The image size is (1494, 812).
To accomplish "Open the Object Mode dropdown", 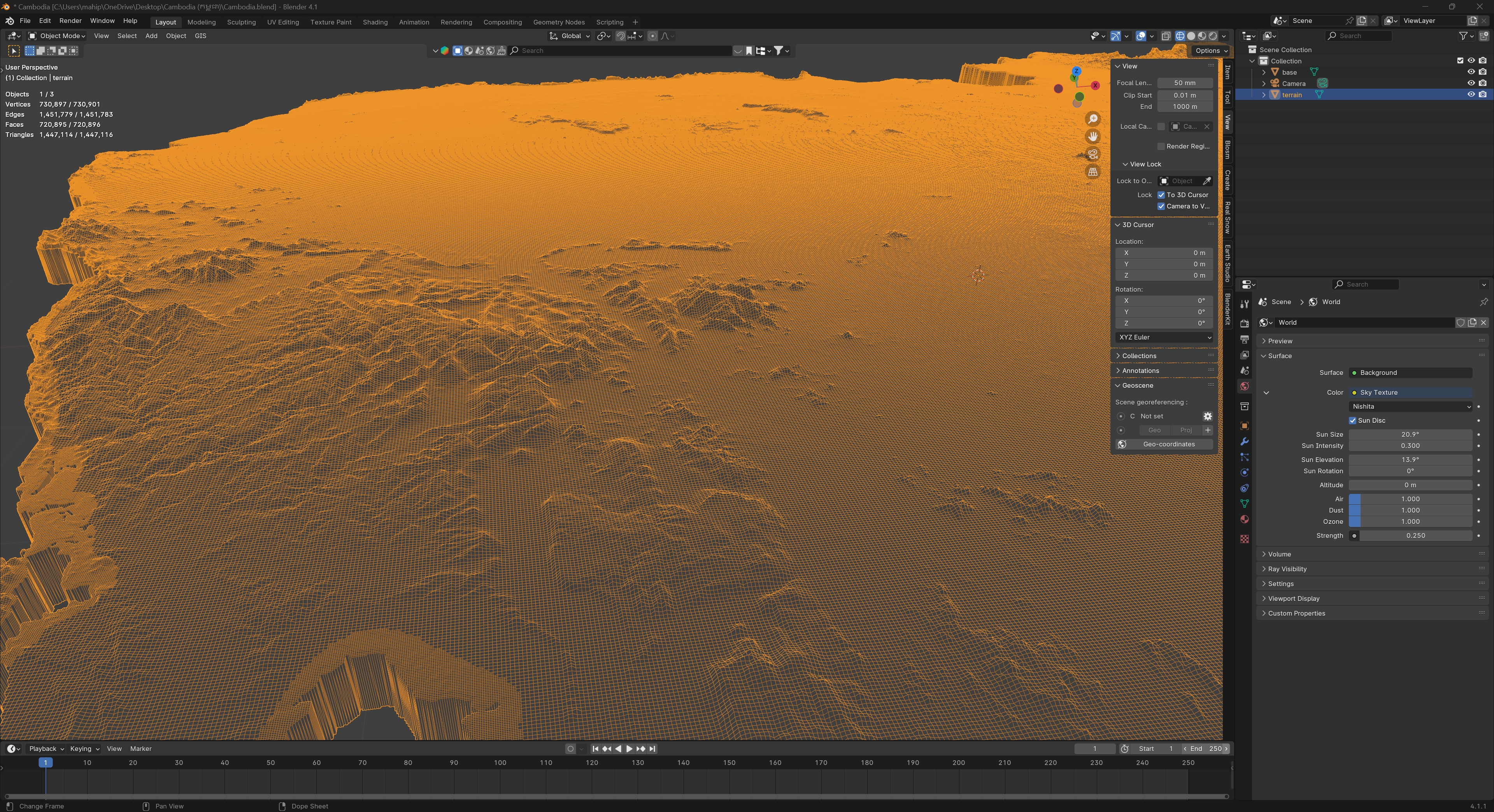I will (57, 36).
